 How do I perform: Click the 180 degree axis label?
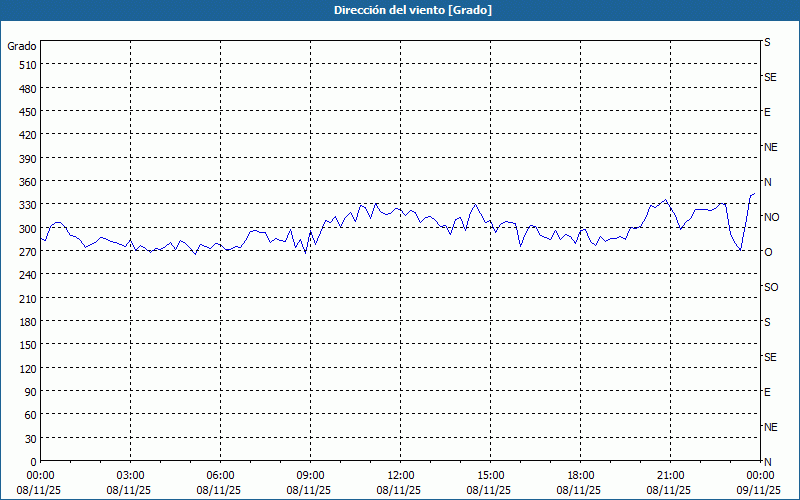point(28,322)
